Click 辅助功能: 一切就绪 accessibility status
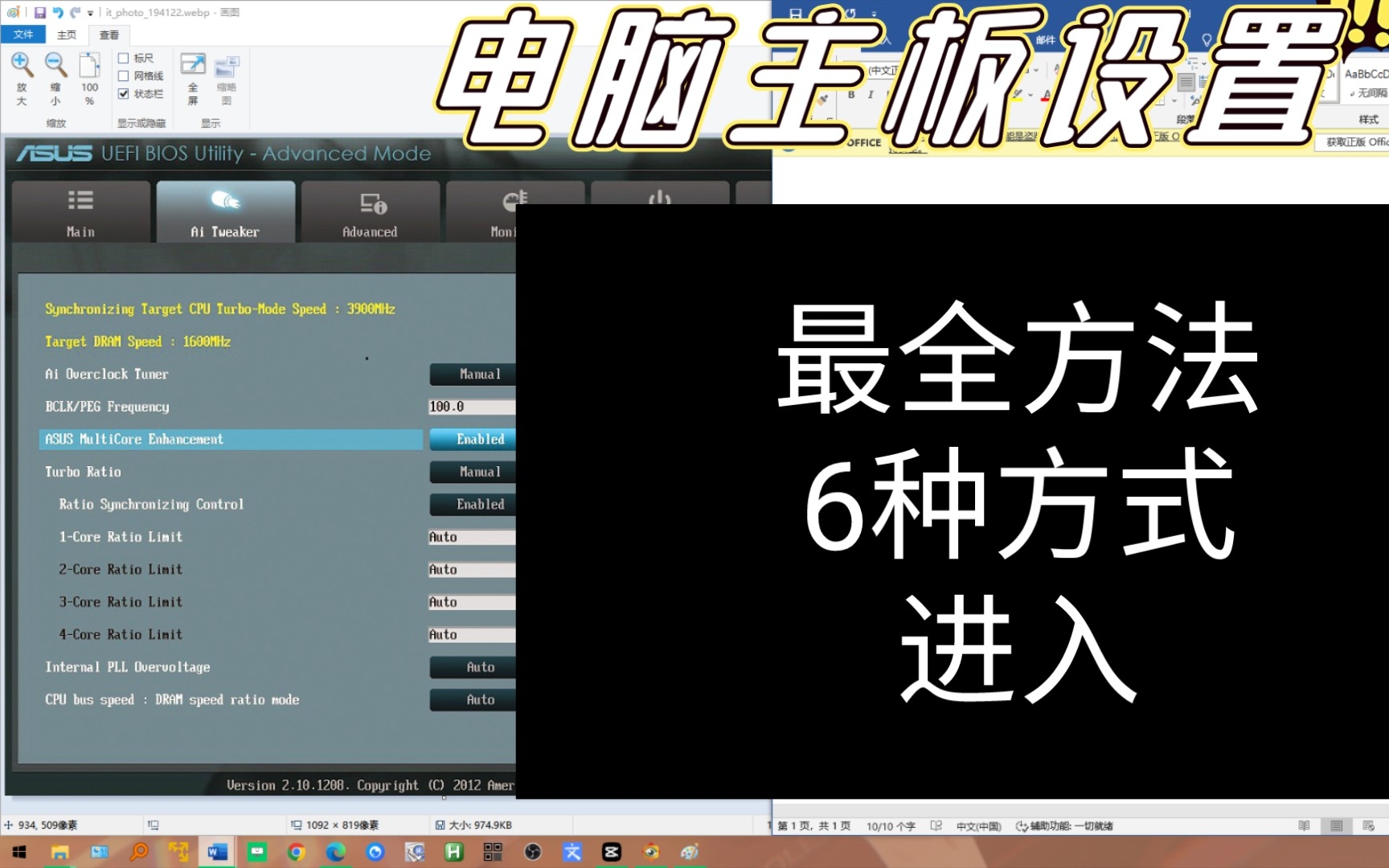 [1064, 826]
